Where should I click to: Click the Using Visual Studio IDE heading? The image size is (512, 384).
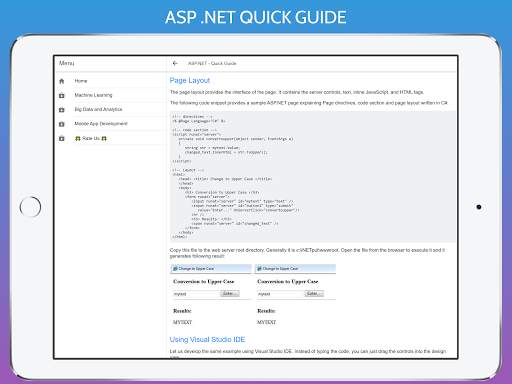[x=207, y=339]
